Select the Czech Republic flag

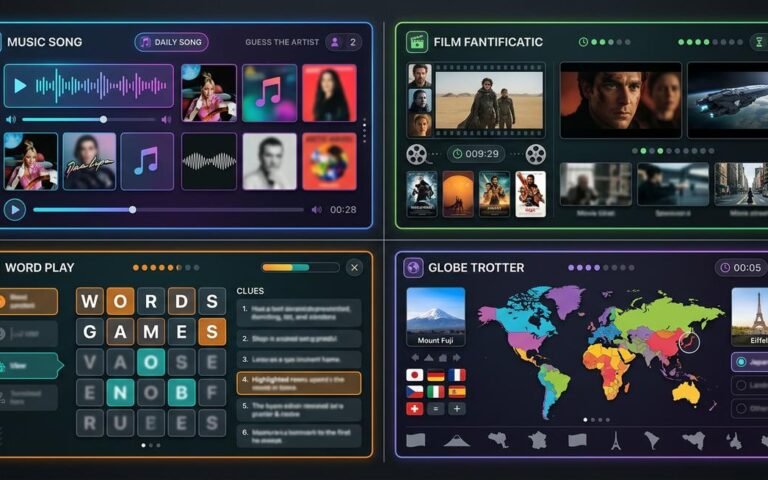(x=415, y=392)
